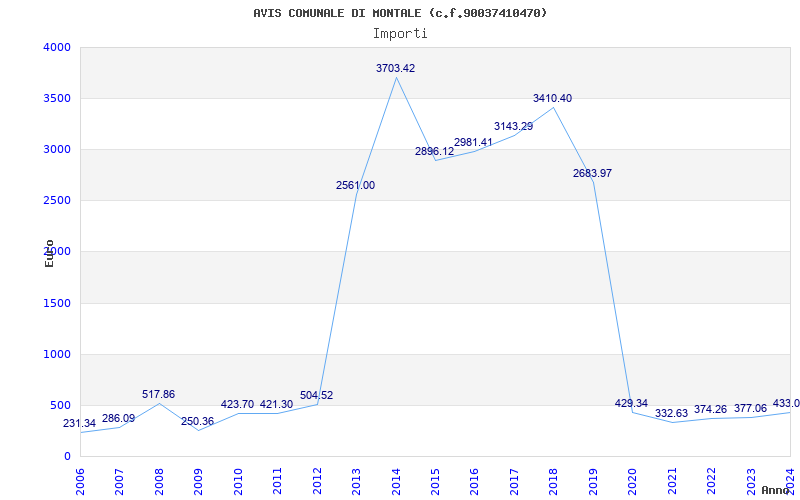Click the 2023 x-axis year label

[751, 481]
